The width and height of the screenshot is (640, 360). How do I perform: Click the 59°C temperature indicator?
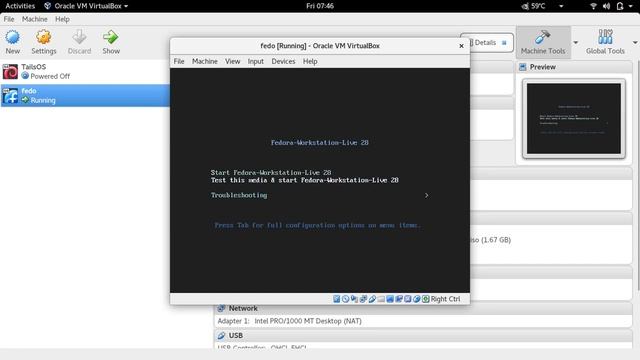[533, 6]
